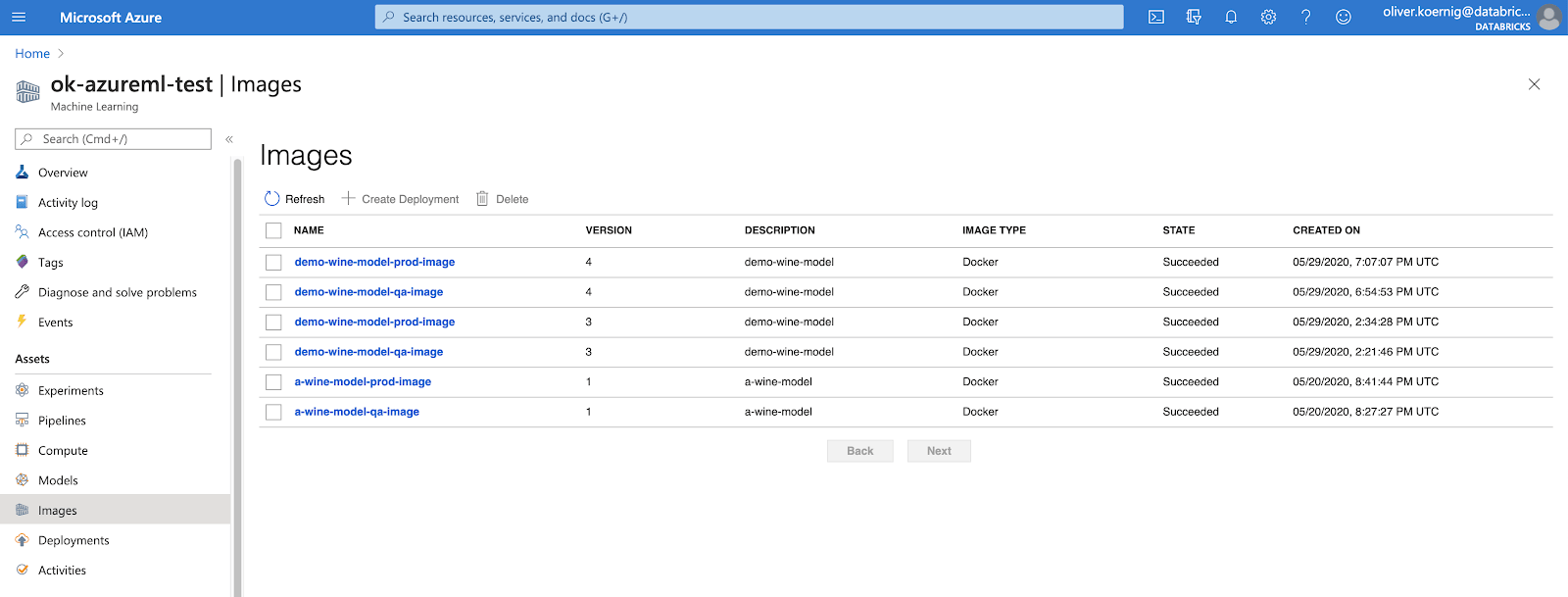Open Cloud Shell from the top bar
Screen dimensions: 1568x597
click(x=1156, y=17)
